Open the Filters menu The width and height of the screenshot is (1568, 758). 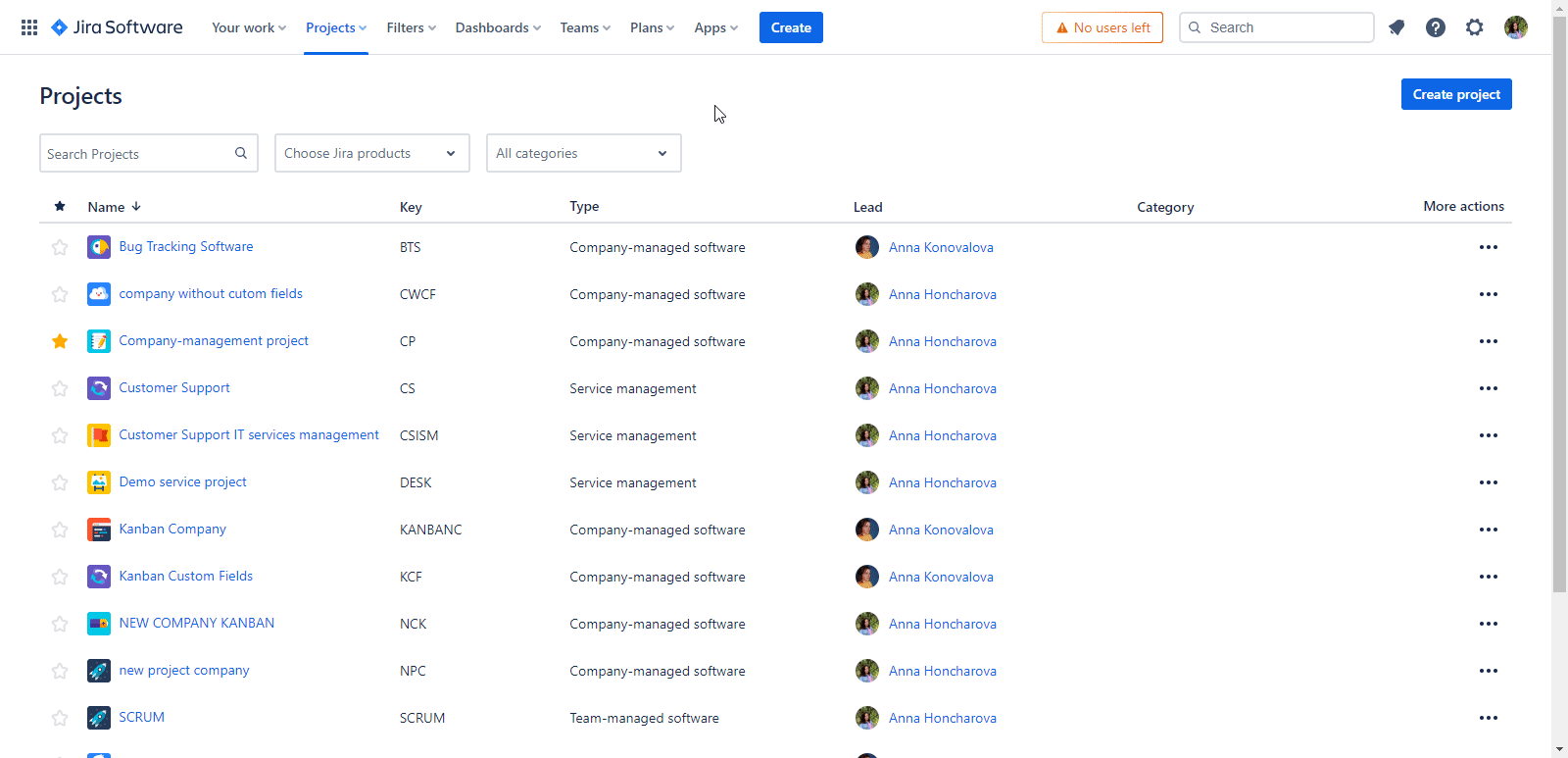tap(412, 27)
